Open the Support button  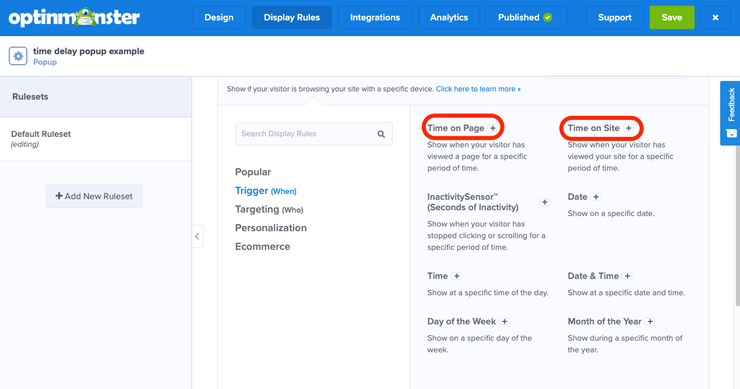click(x=614, y=17)
